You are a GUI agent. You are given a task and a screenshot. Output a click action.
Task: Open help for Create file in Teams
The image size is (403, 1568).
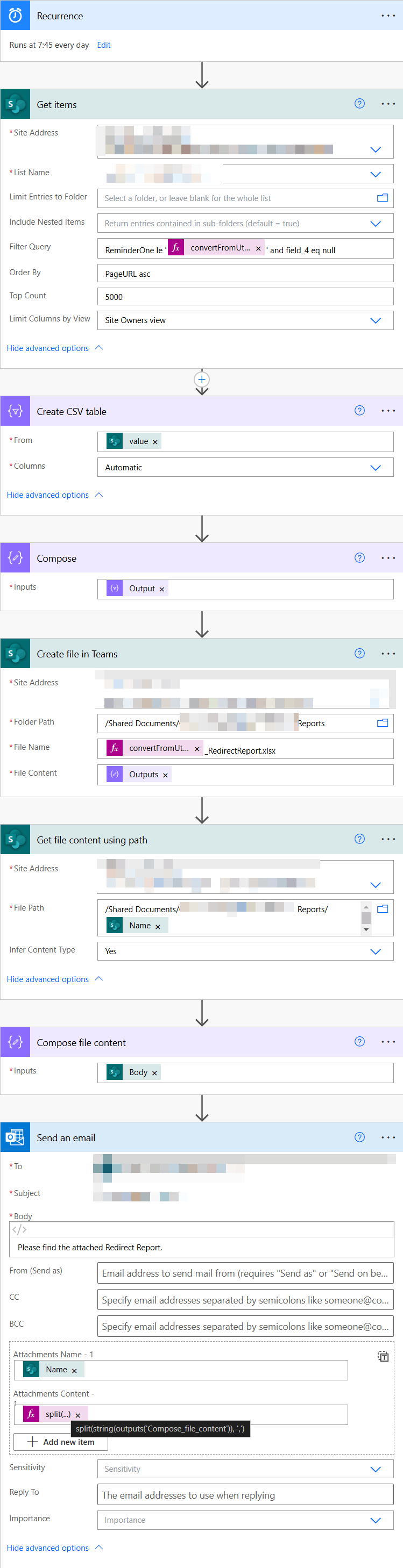(360, 653)
